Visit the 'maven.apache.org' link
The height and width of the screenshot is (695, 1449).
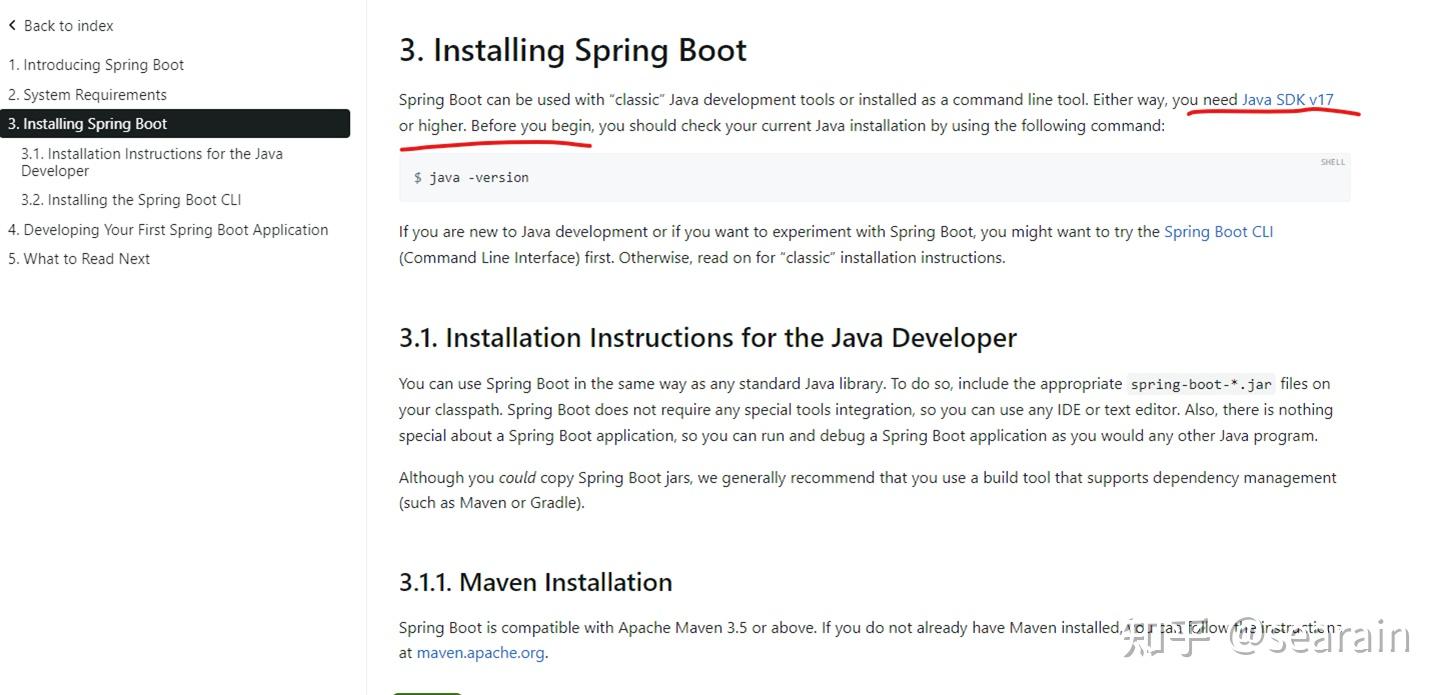click(480, 652)
